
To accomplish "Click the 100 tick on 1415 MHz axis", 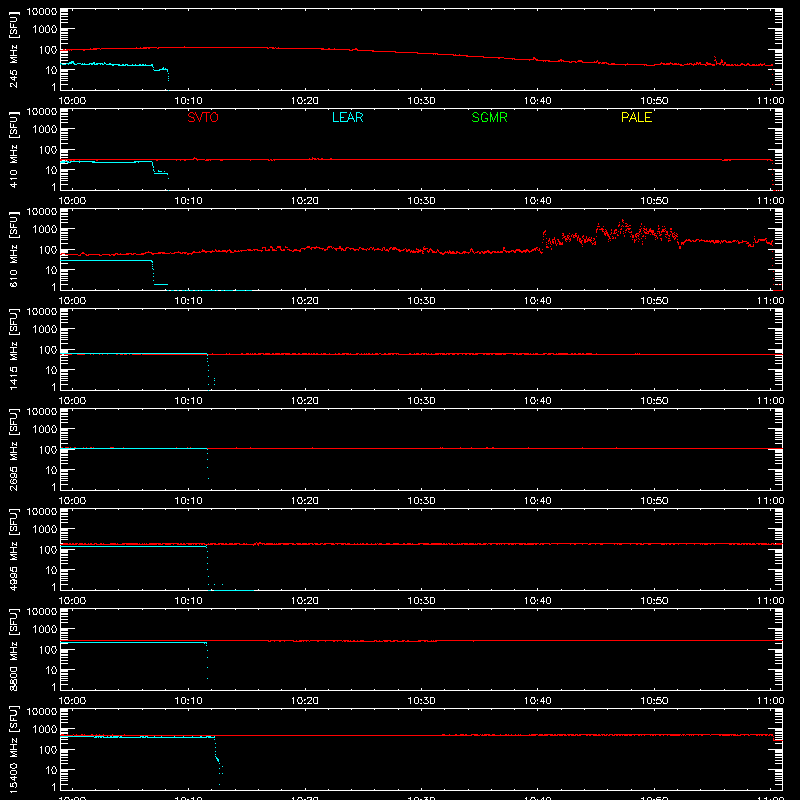I will [48, 349].
